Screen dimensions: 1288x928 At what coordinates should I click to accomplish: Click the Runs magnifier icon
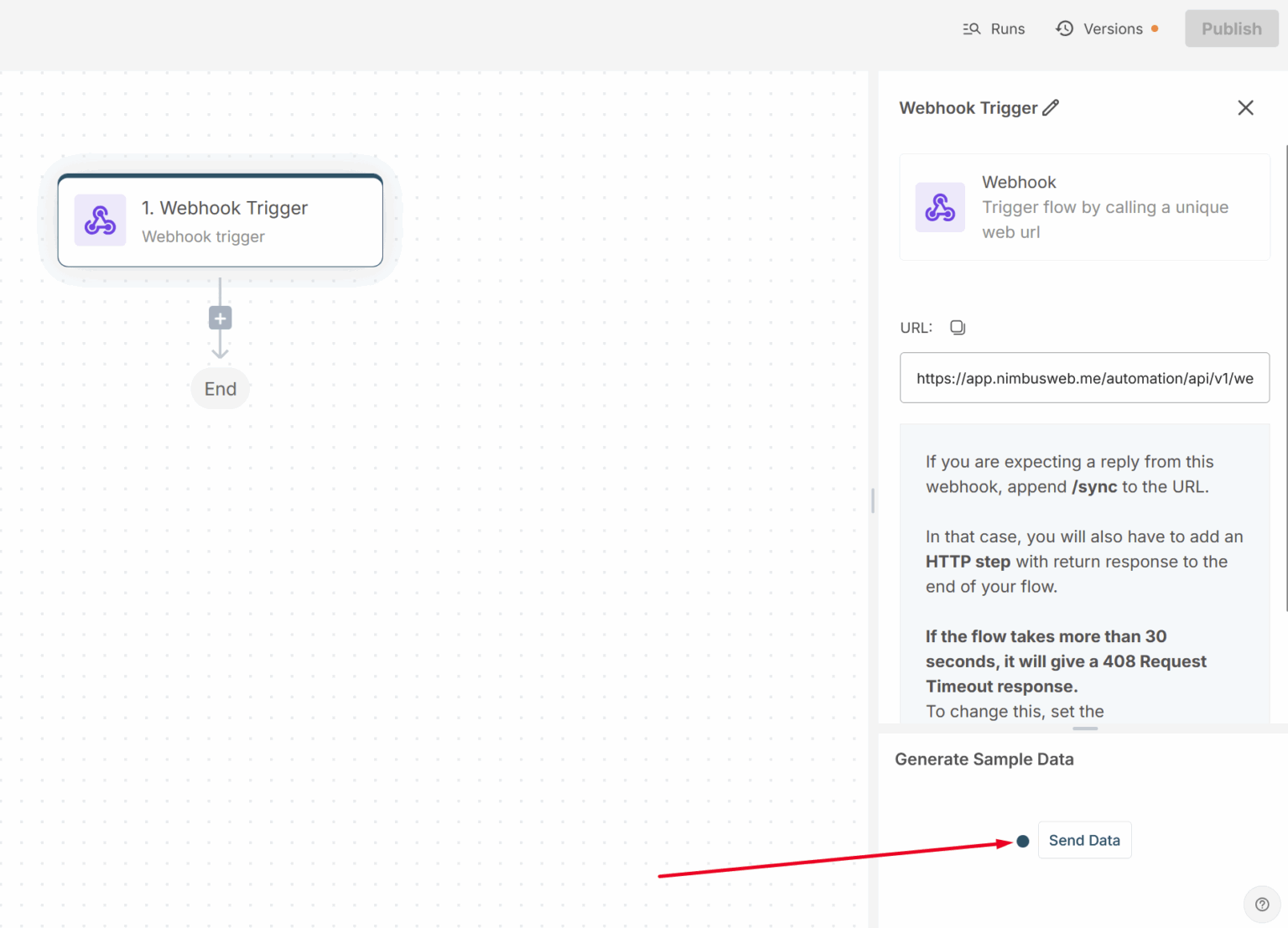click(970, 28)
